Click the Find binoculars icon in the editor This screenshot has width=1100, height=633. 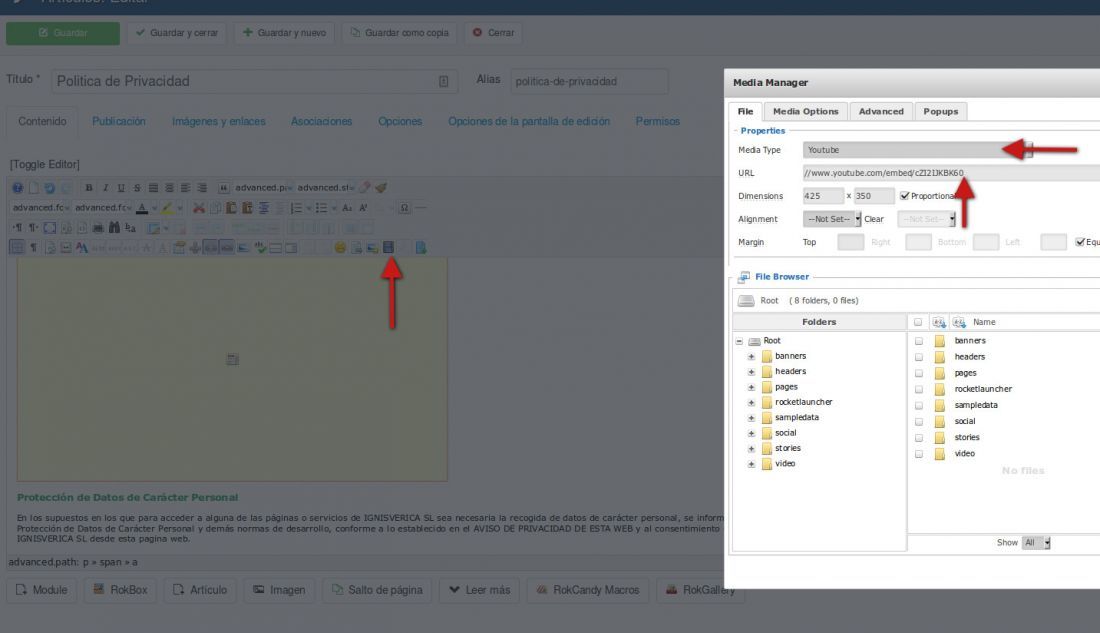pyautogui.click(x=114, y=227)
